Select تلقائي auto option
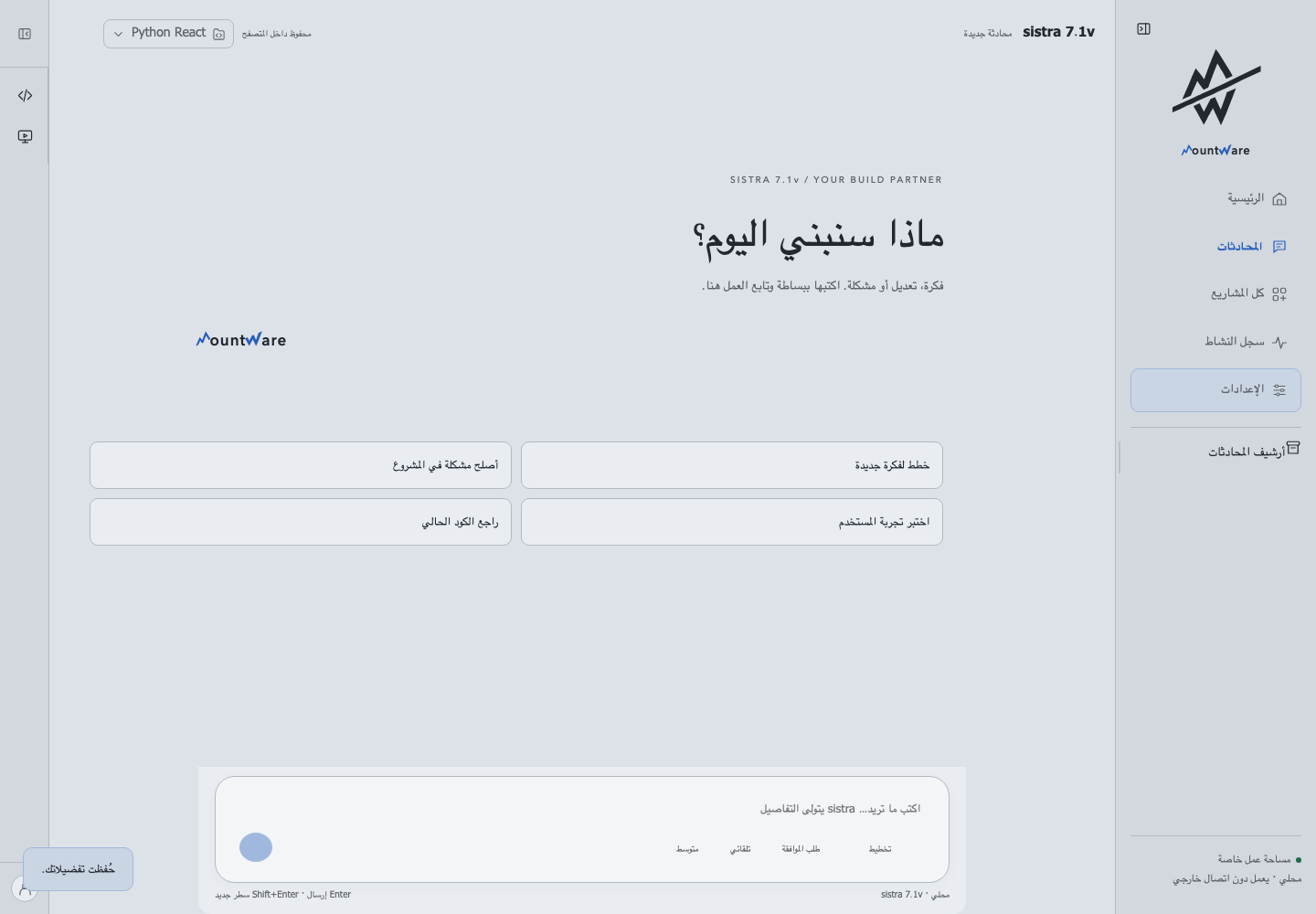Image resolution: width=1316 pixels, height=914 pixels. click(740, 849)
